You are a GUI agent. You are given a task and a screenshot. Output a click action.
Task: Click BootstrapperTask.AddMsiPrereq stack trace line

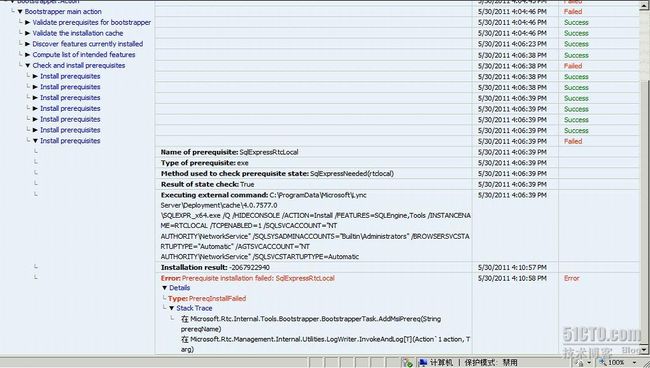311,324
